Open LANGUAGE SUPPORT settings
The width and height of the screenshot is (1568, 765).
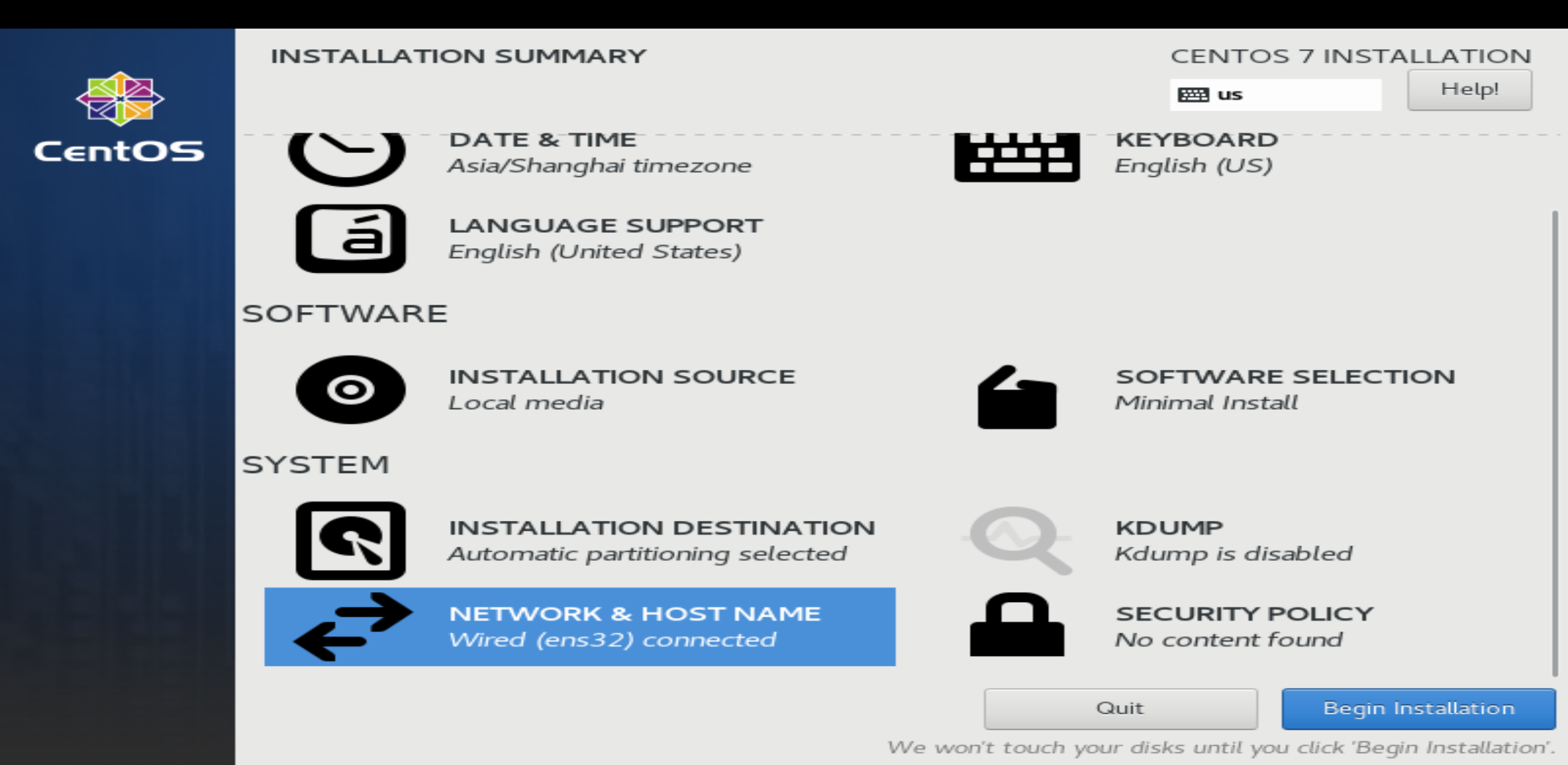tap(580, 238)
